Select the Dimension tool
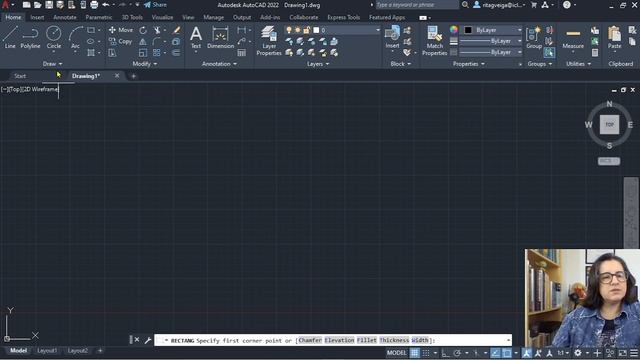640x360 pixels. coord(220,37)
